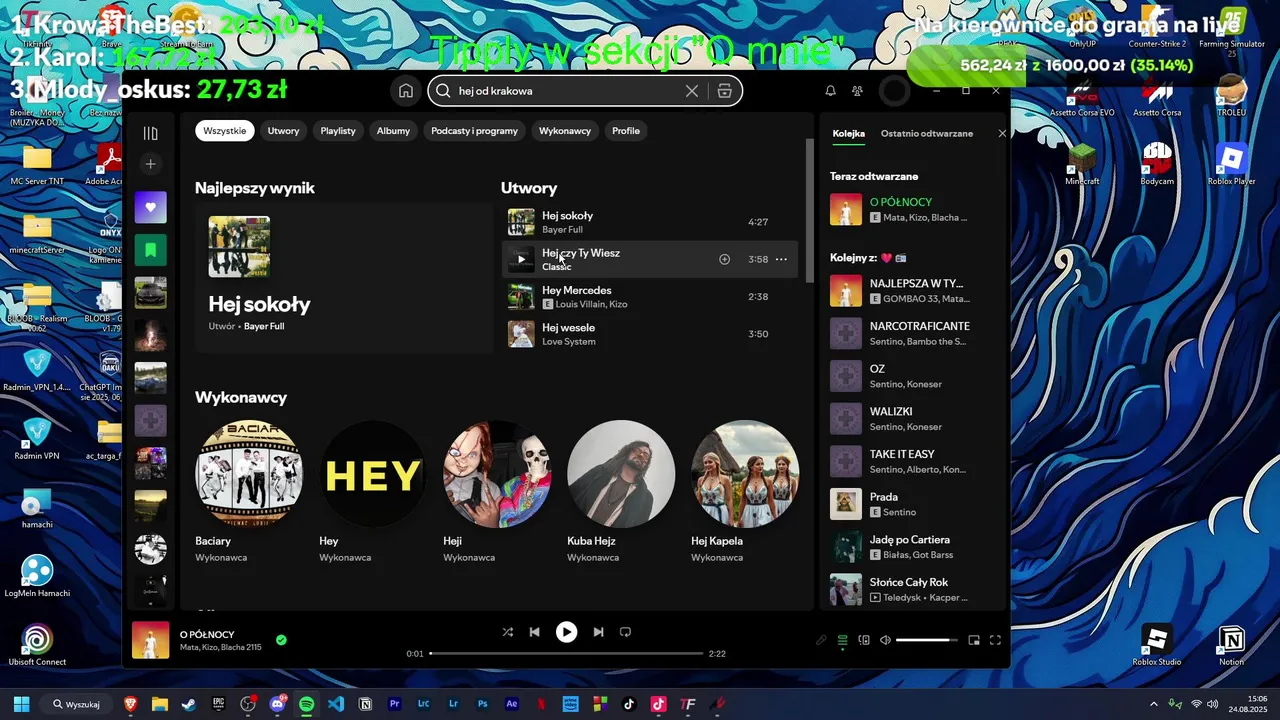Toggle the Queue view icon
This screenshot has width=1280, height=720.
[x=843, y=640]
